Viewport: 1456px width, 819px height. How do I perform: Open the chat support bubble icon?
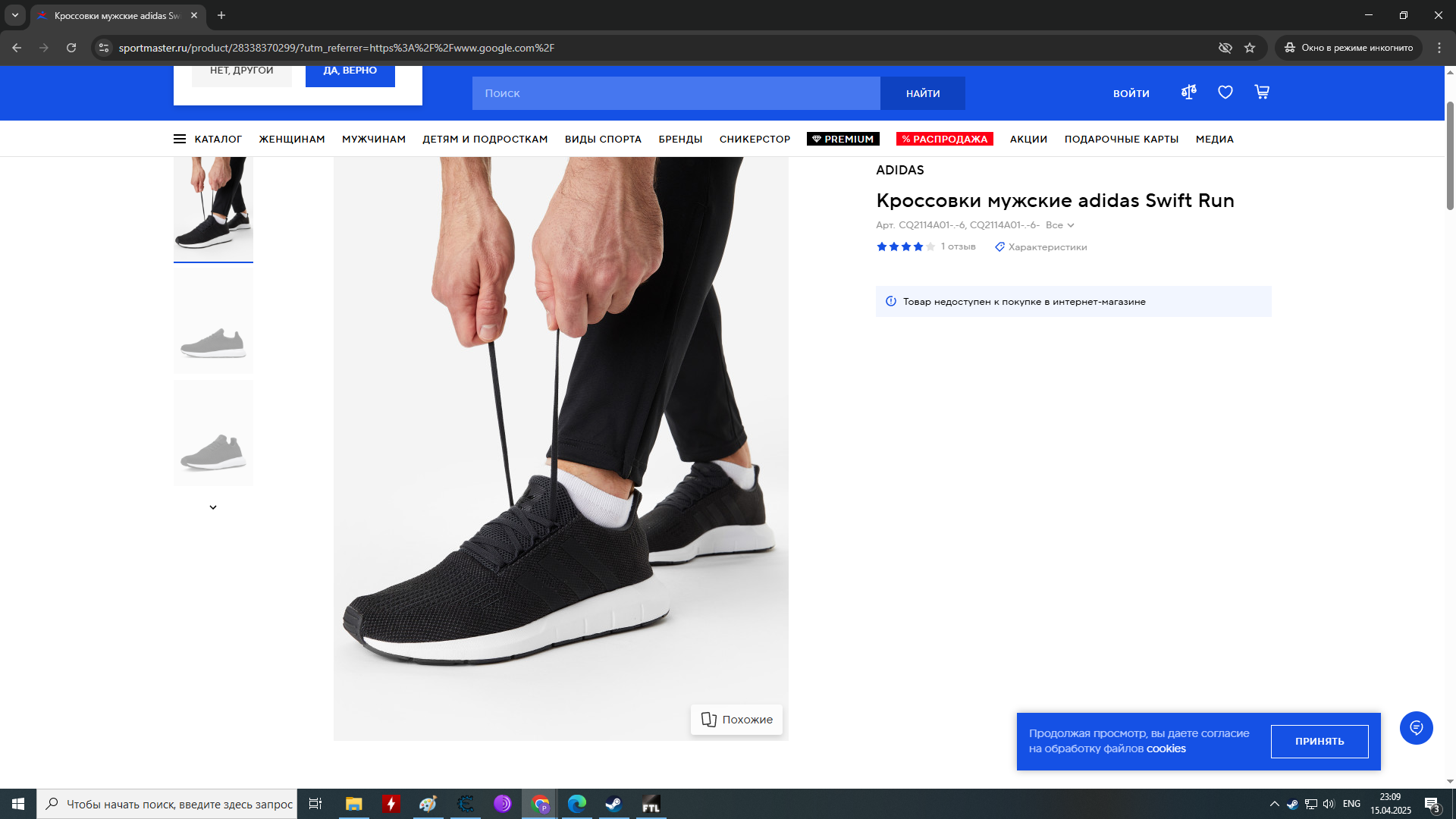(1416, 728)
